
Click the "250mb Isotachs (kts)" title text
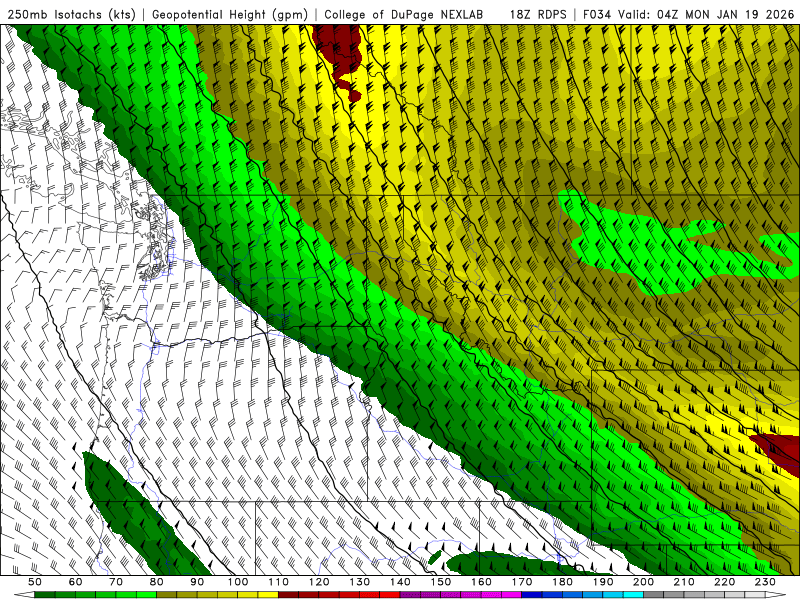tap(72, 15)
